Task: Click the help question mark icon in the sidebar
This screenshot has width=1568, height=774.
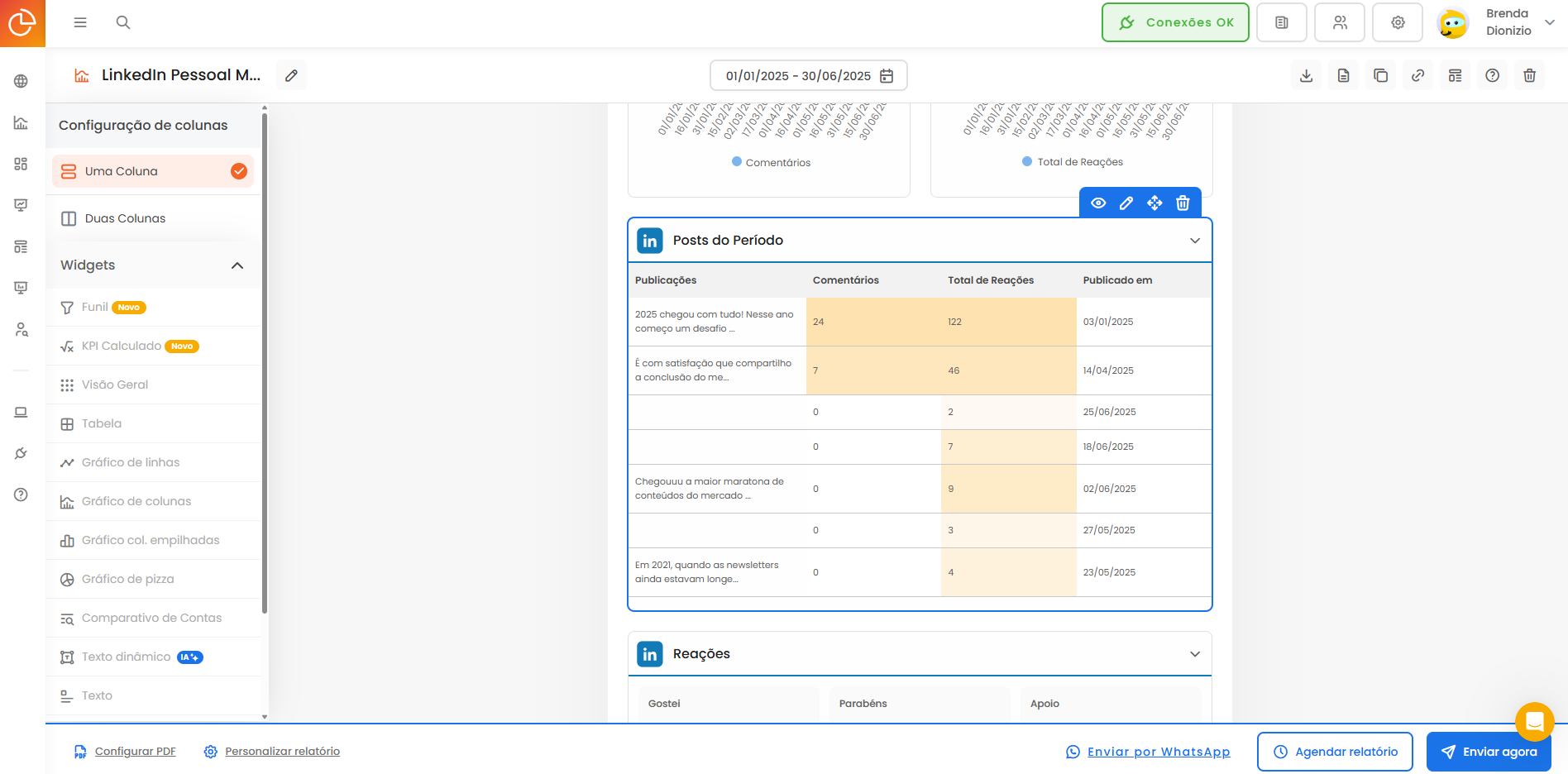Action: [21, 494]
